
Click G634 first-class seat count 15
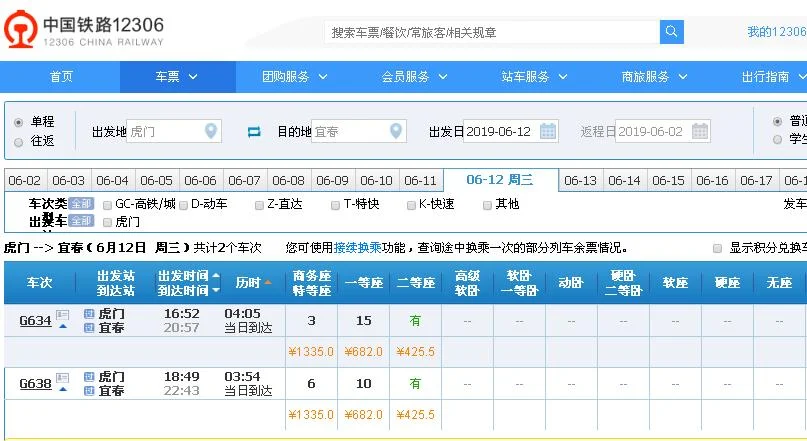pyautogui.click(x=363, y=321)
